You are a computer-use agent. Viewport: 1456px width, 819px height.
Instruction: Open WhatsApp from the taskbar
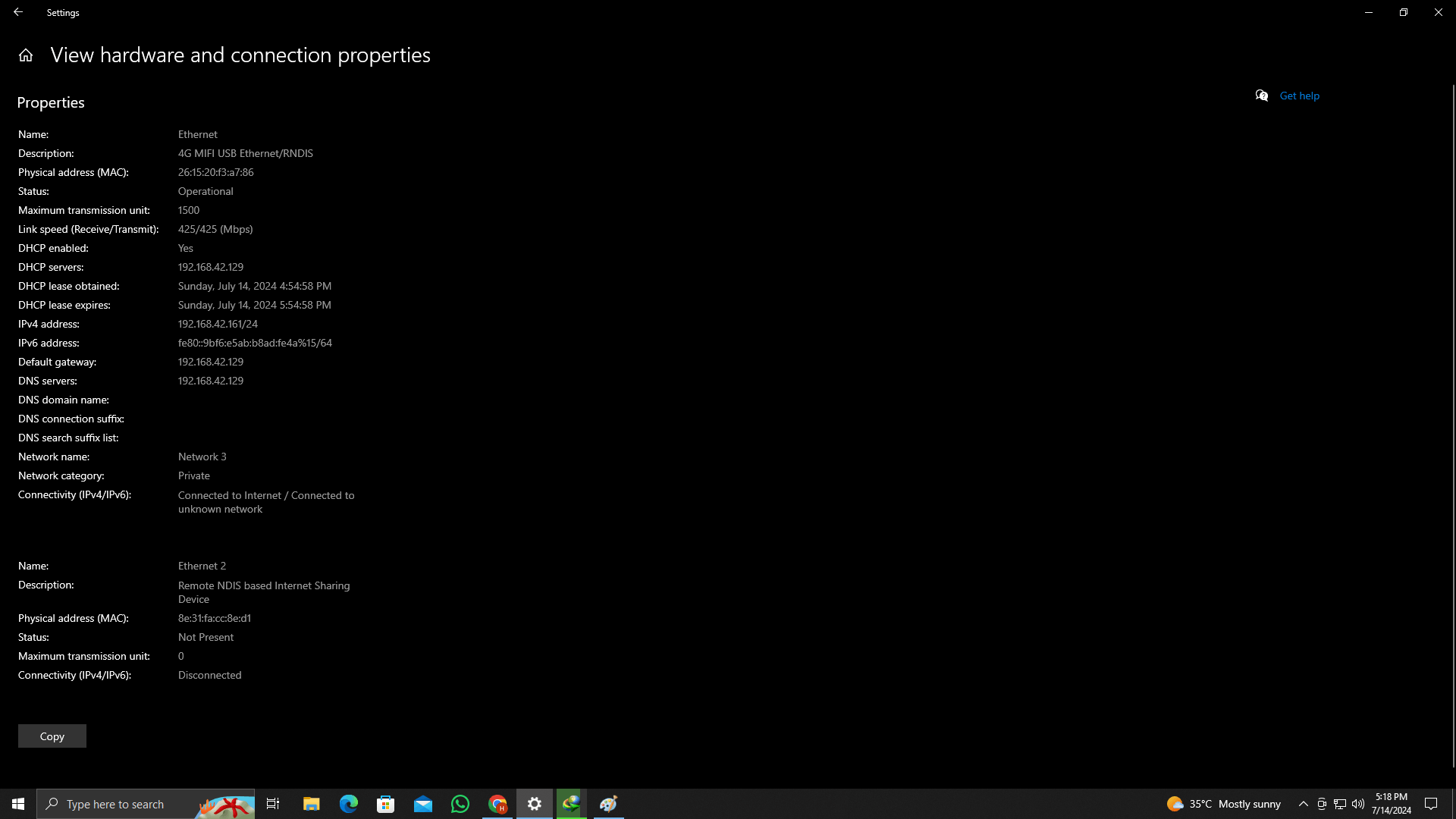tap(460, 804)
